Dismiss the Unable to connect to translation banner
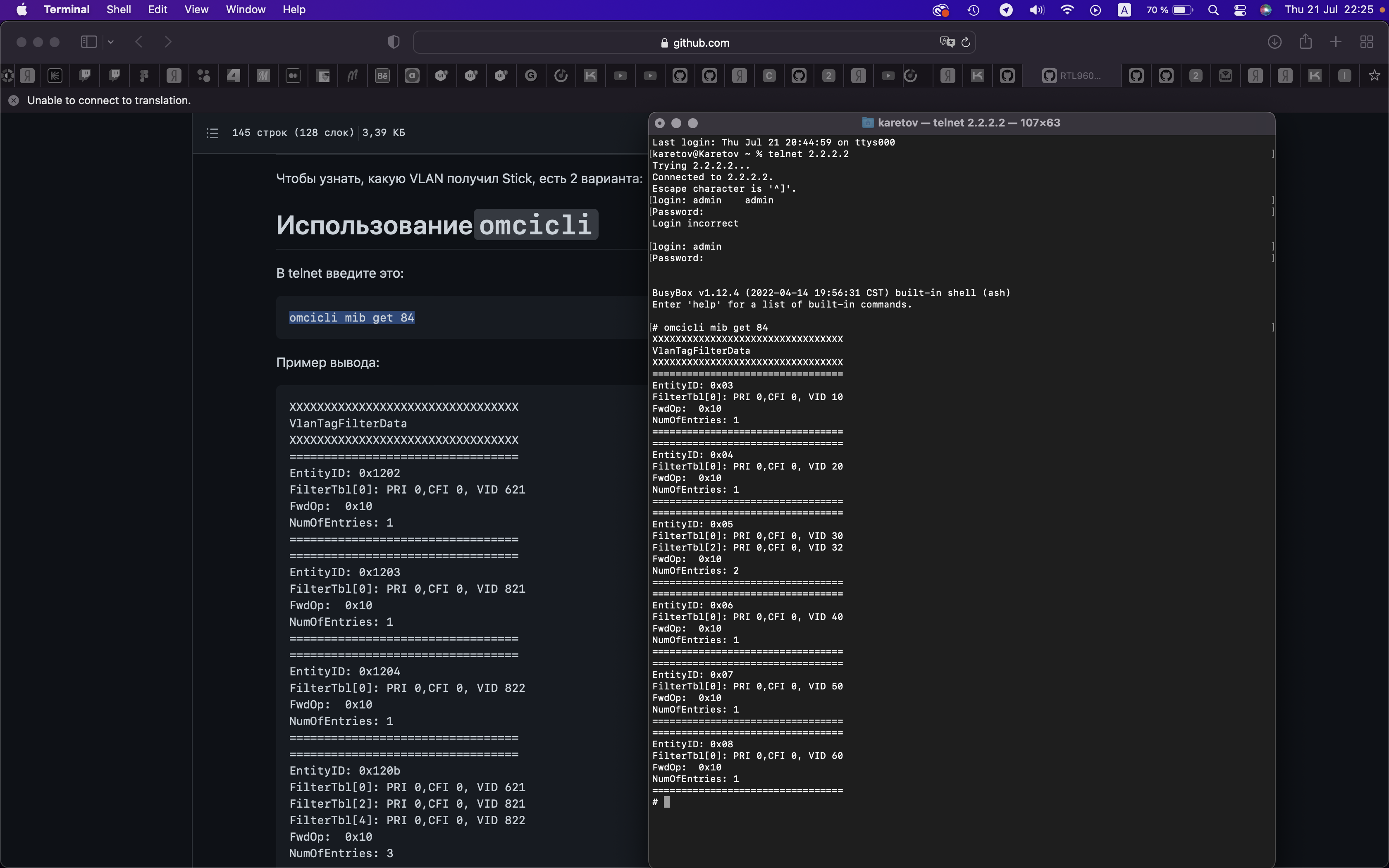This screenshot has height=868, width=1389. [x=14, y=100]
